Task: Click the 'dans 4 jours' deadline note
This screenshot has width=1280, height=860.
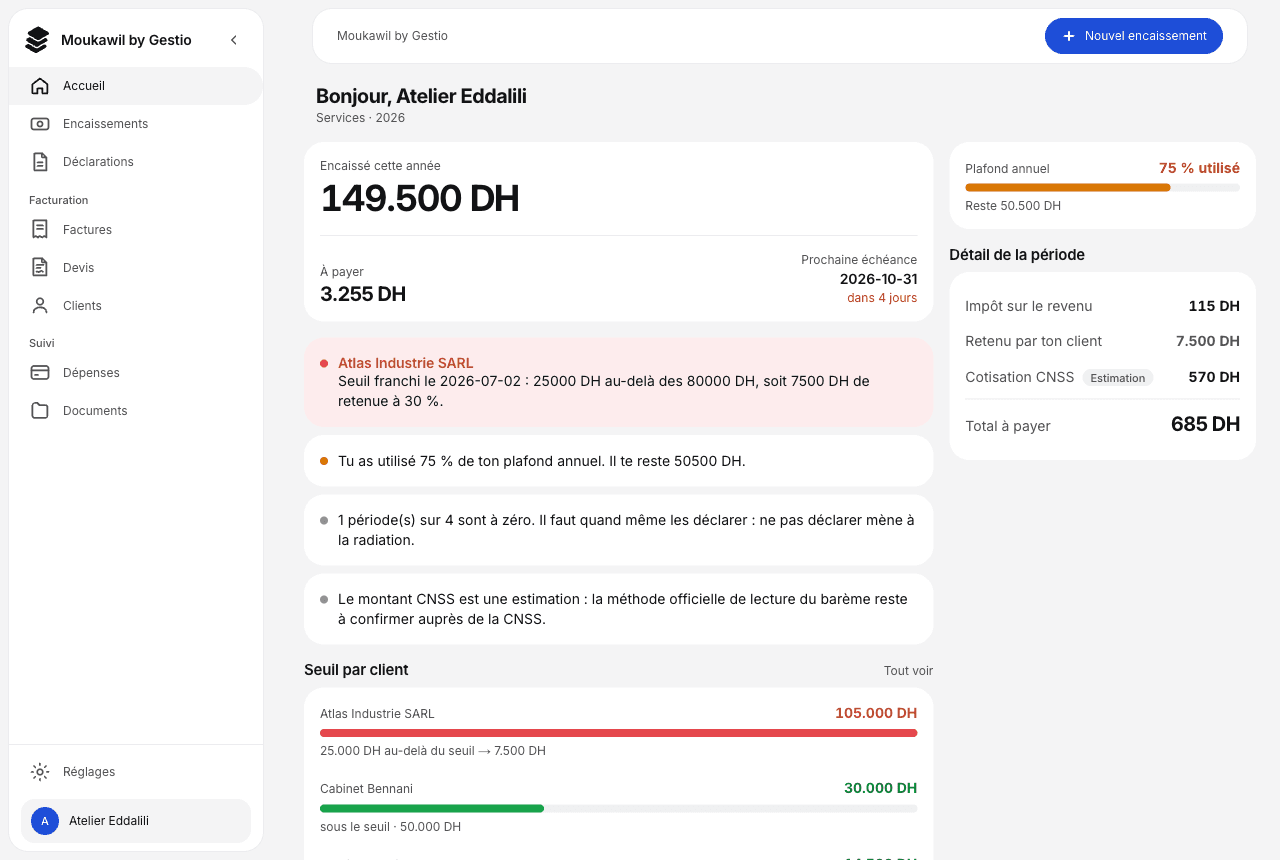Action: click(882, 298)
